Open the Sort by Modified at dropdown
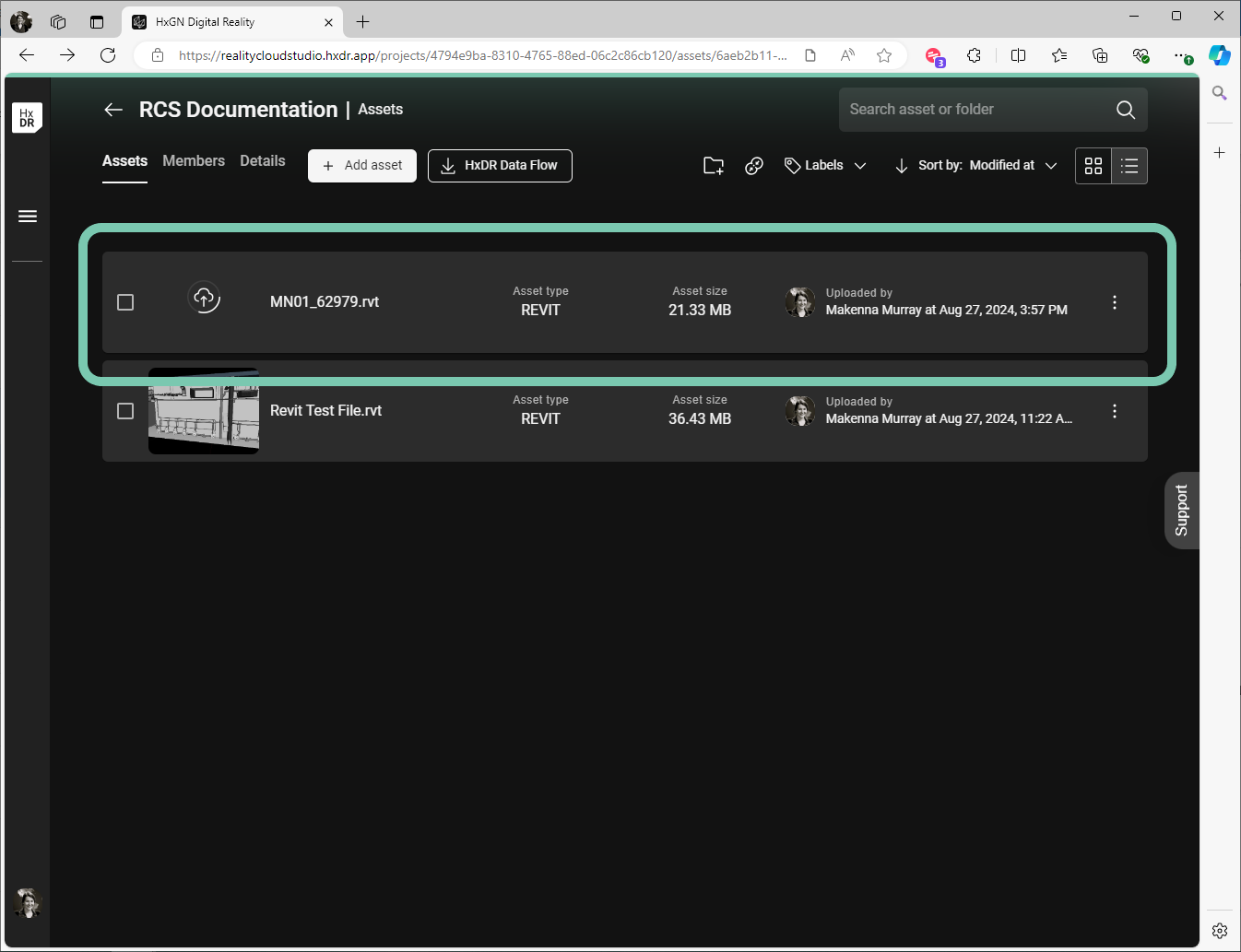Viewport: 1241px width, 952px height. point(987,166)
